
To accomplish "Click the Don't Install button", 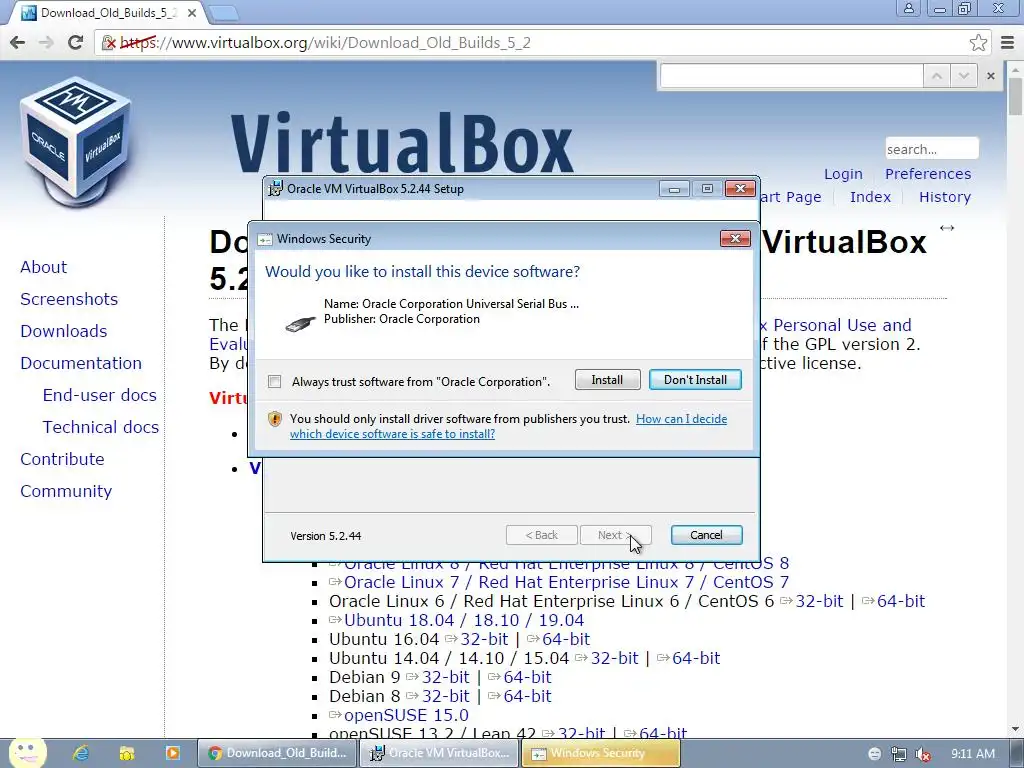I will 695,380.
